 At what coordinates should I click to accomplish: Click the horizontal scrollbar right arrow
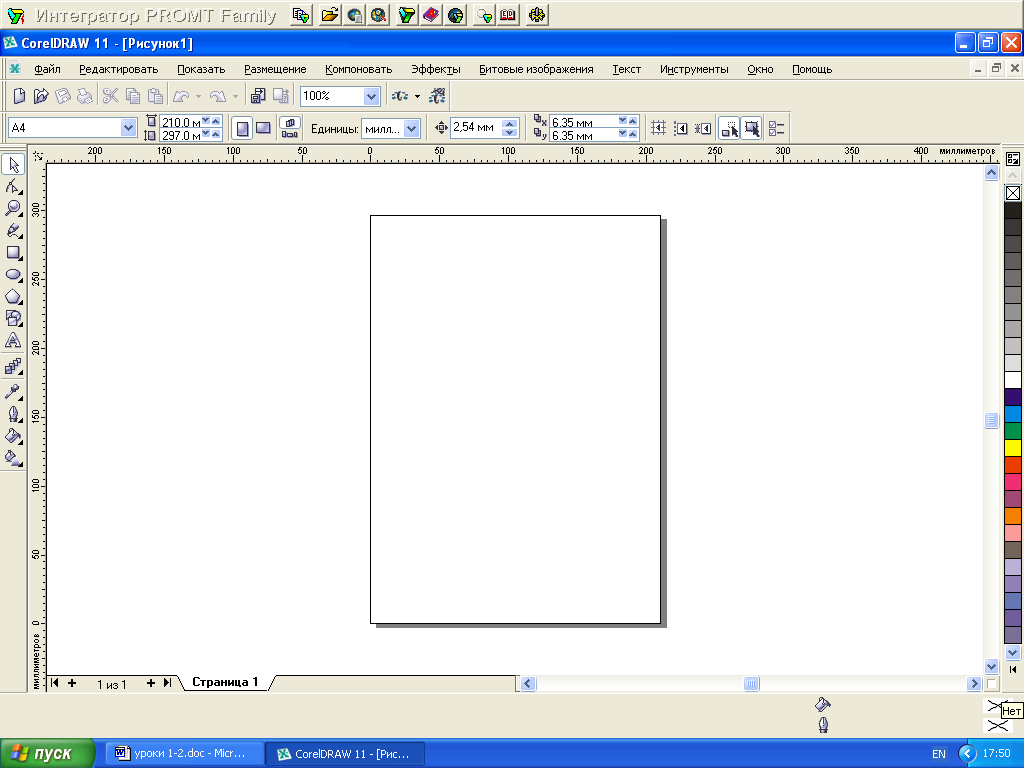pyautogui.click(x=974, y=684)
